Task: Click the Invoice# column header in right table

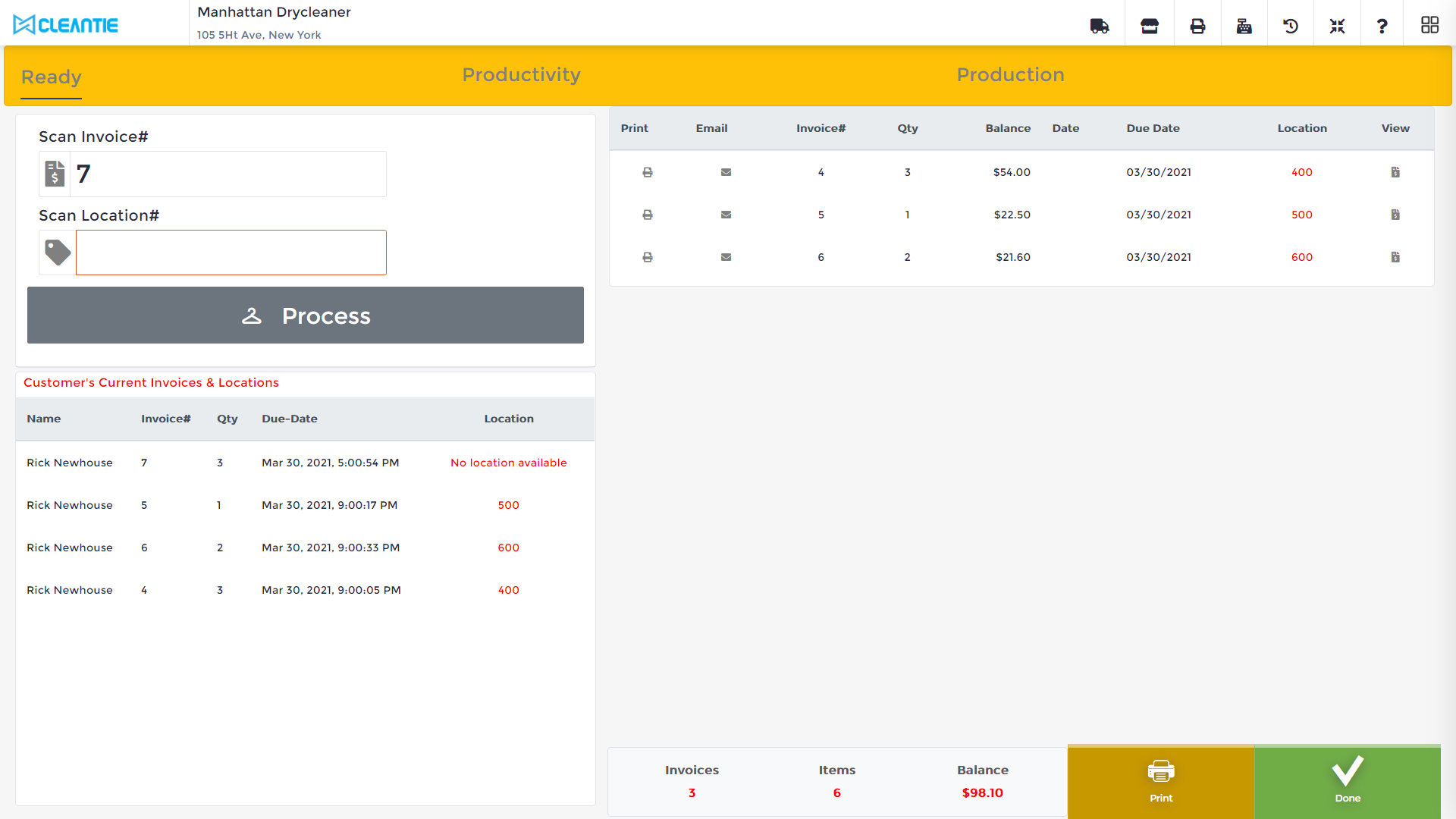Action: pyautogui.click(x=821, y=128)
